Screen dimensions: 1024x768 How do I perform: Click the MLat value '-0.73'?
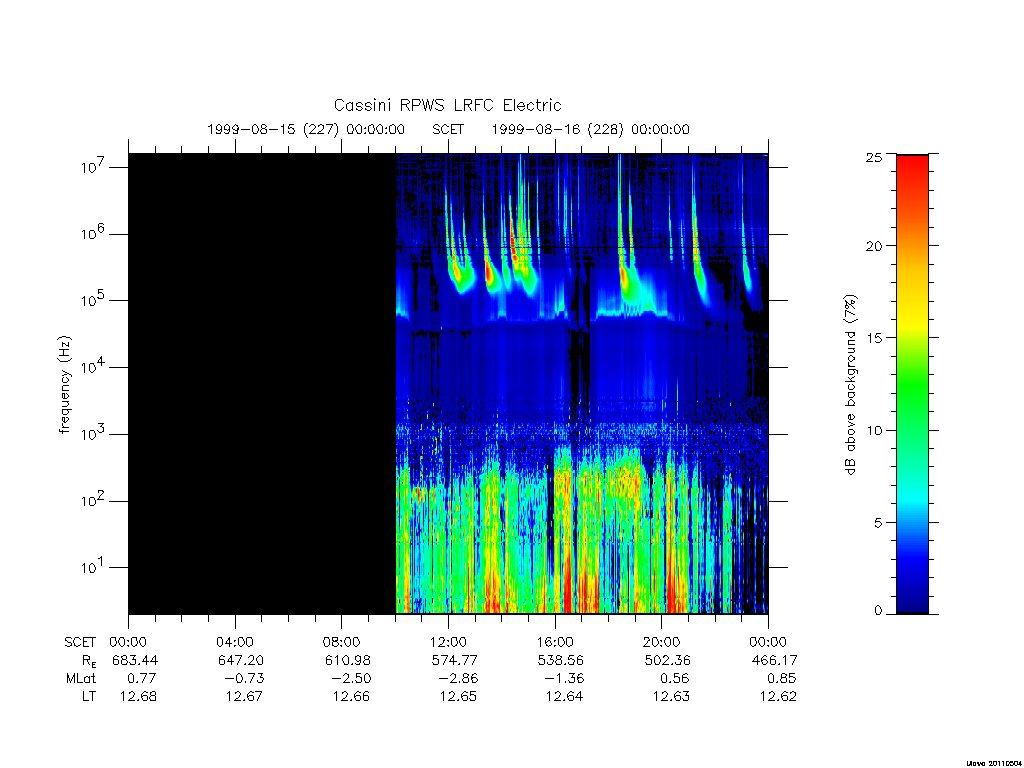pos(244,679)
